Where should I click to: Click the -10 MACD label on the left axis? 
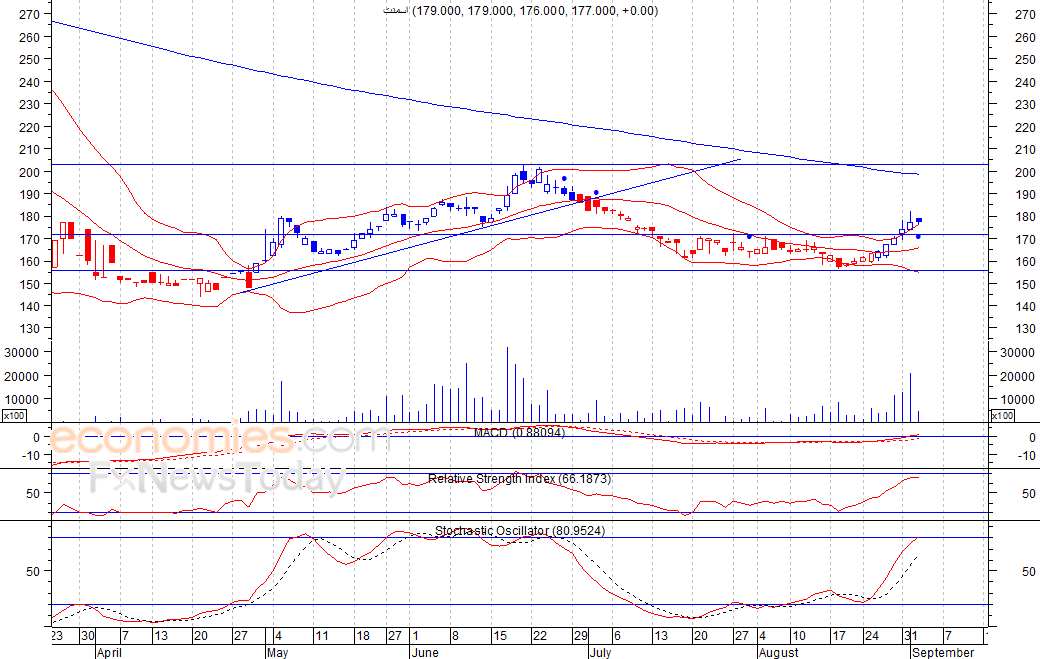[31, 455]
